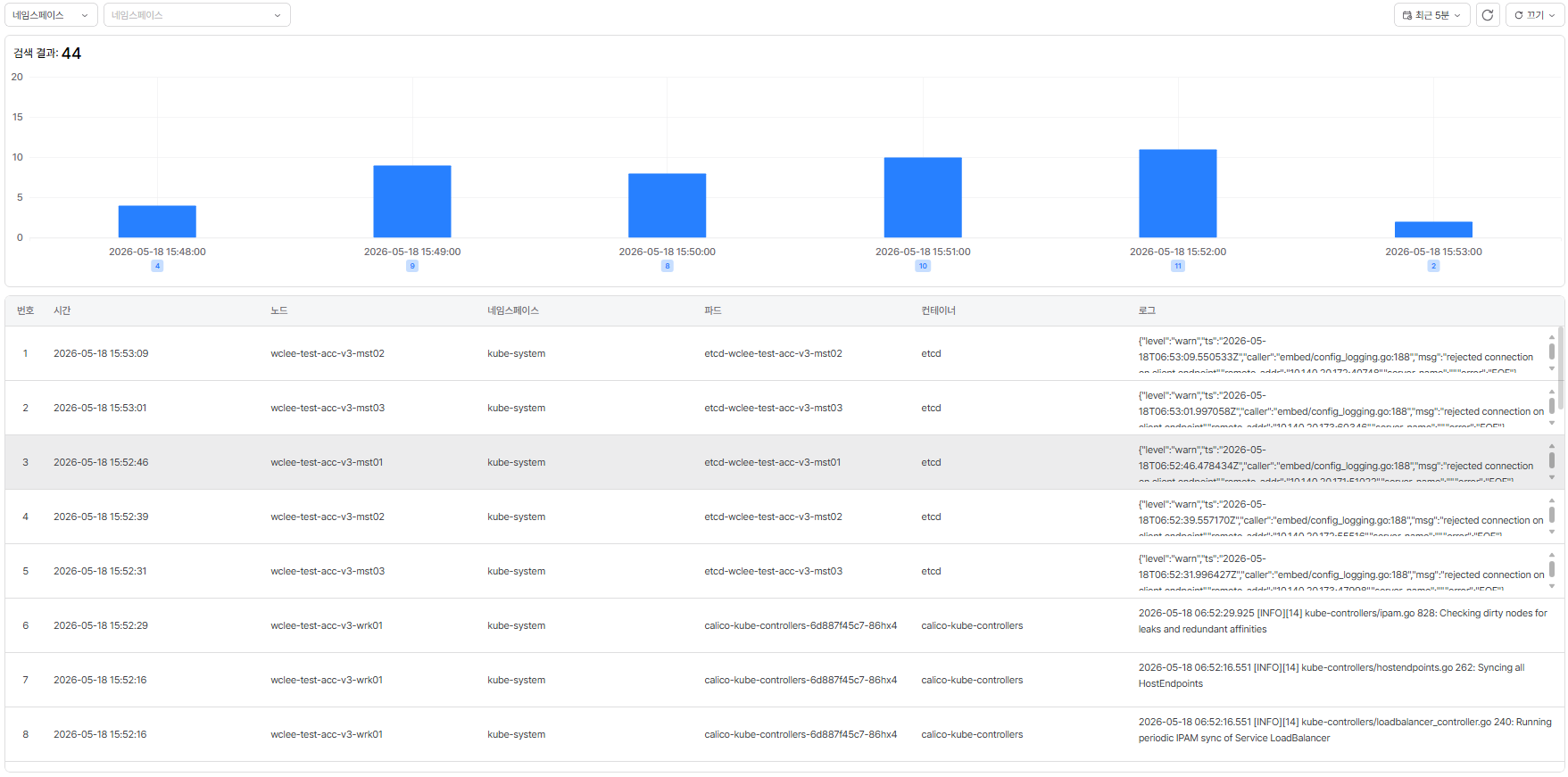
Task: Click the log cell scrollbar in row 1
Action: point(1552,353)
